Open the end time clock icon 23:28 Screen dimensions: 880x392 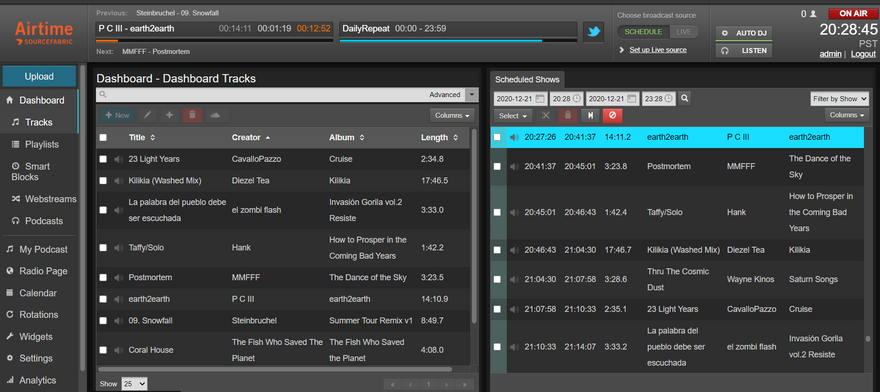pos(668,99)
